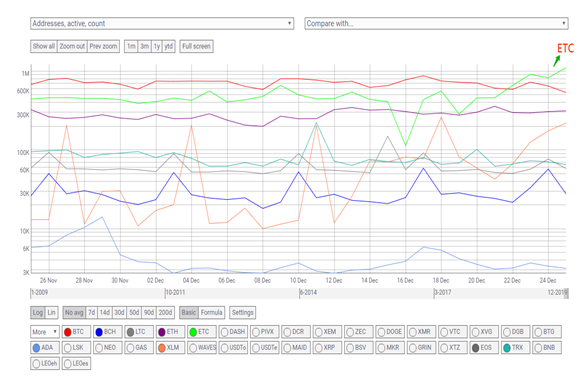The width and height of the screenshot is (580, 377).
Task: Toggle the BCH series
Action: [x=108, y=332]
